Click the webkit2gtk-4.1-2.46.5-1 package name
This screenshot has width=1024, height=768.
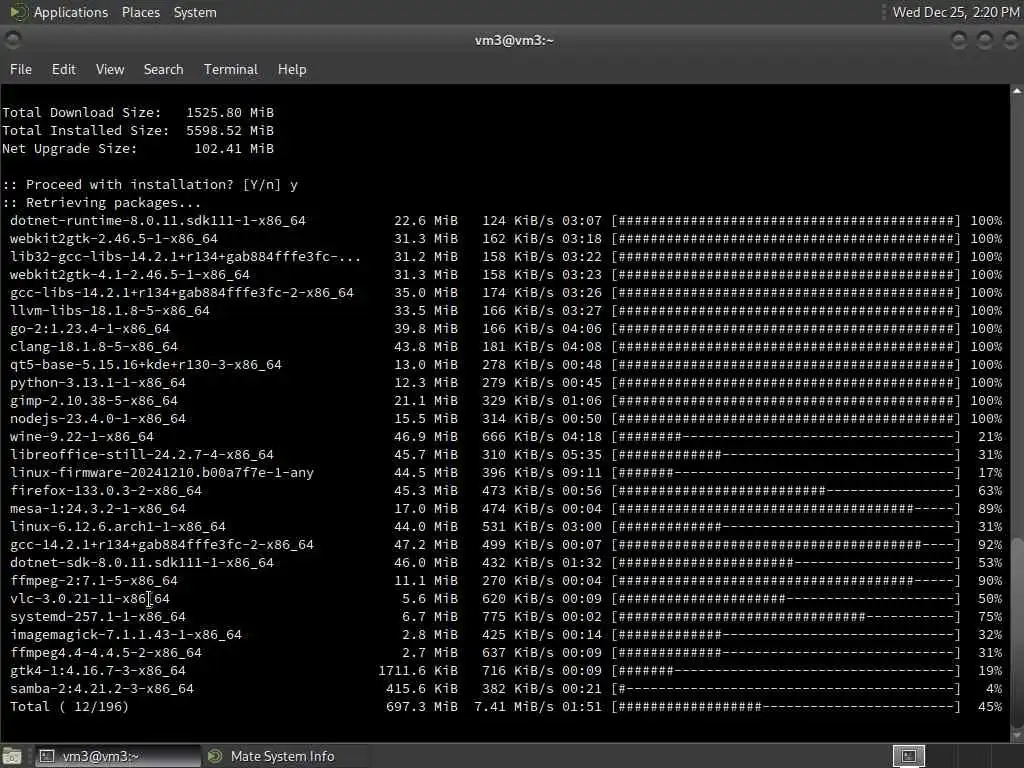129,274
